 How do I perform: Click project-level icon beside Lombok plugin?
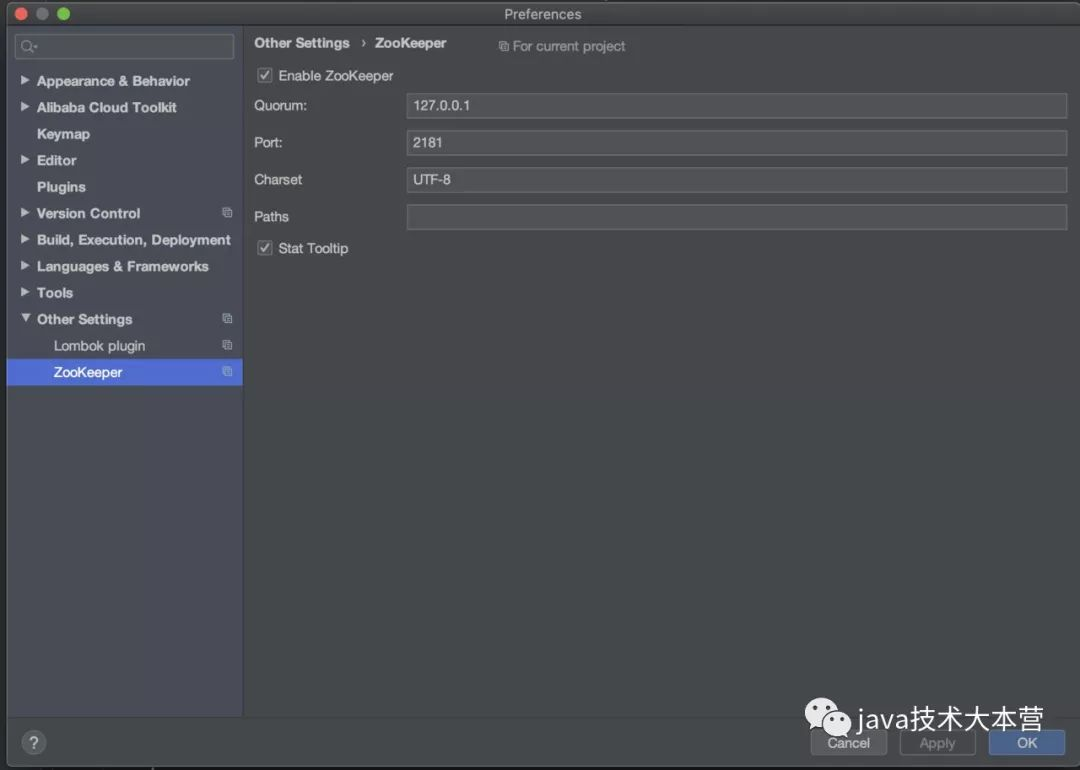(x=227, y=345)
